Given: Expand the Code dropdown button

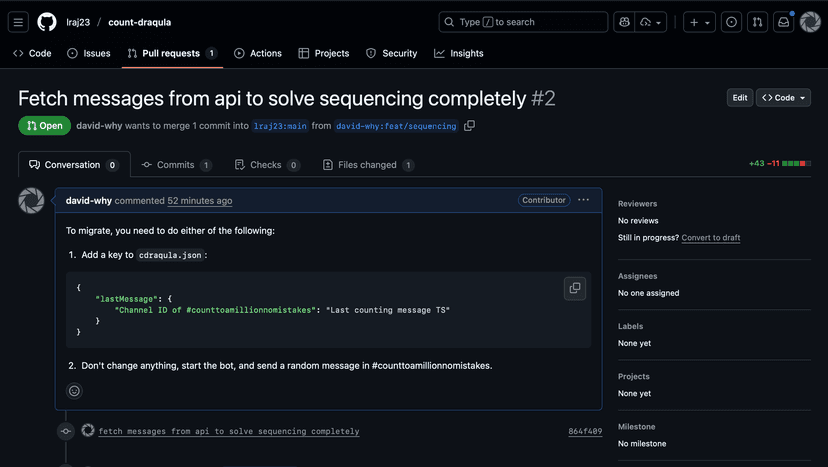Looking at the screenshot, I should (x=783, y=98).
